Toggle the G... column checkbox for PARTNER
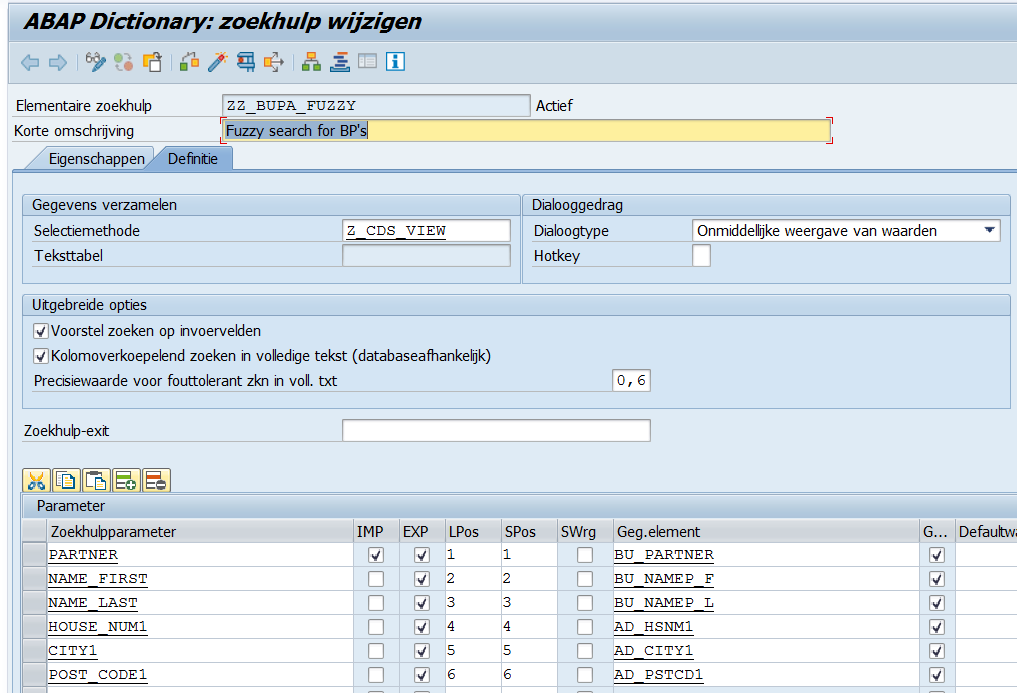 [937, 555]
